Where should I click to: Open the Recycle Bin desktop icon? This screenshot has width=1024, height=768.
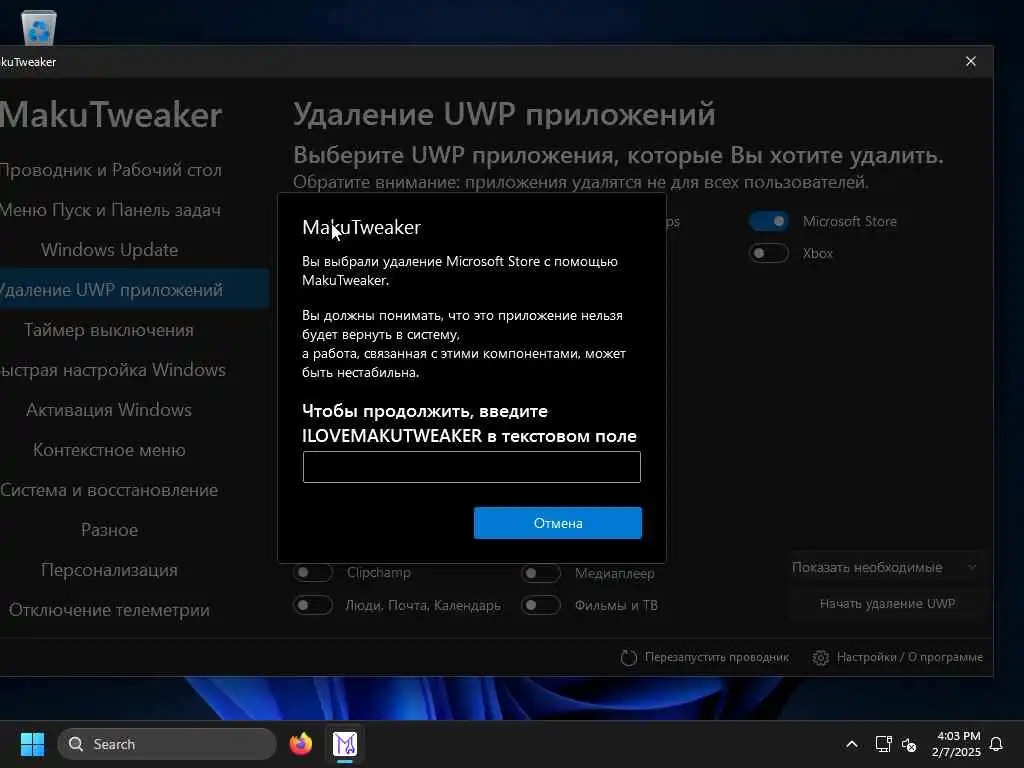[39, 27]
